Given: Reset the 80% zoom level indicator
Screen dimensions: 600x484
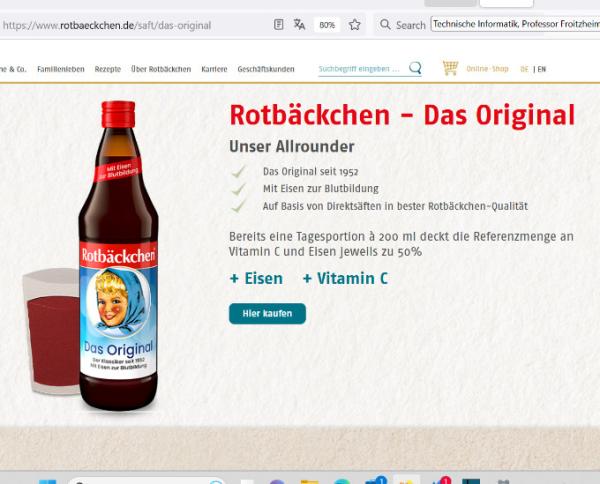Looking at the screenshot, I should click(327, 25).
